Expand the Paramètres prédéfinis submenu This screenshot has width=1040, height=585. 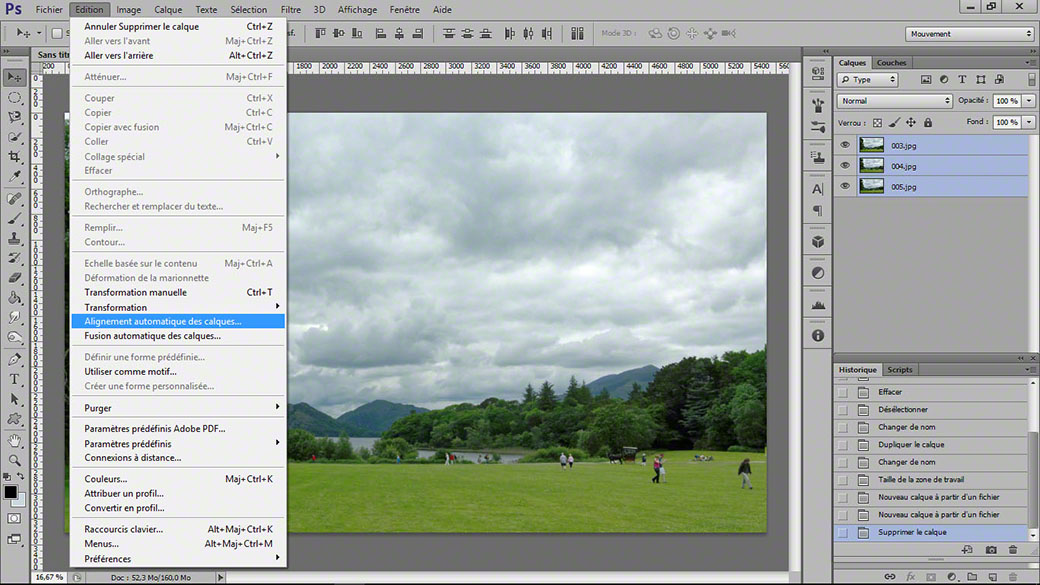tap(178, 444)
